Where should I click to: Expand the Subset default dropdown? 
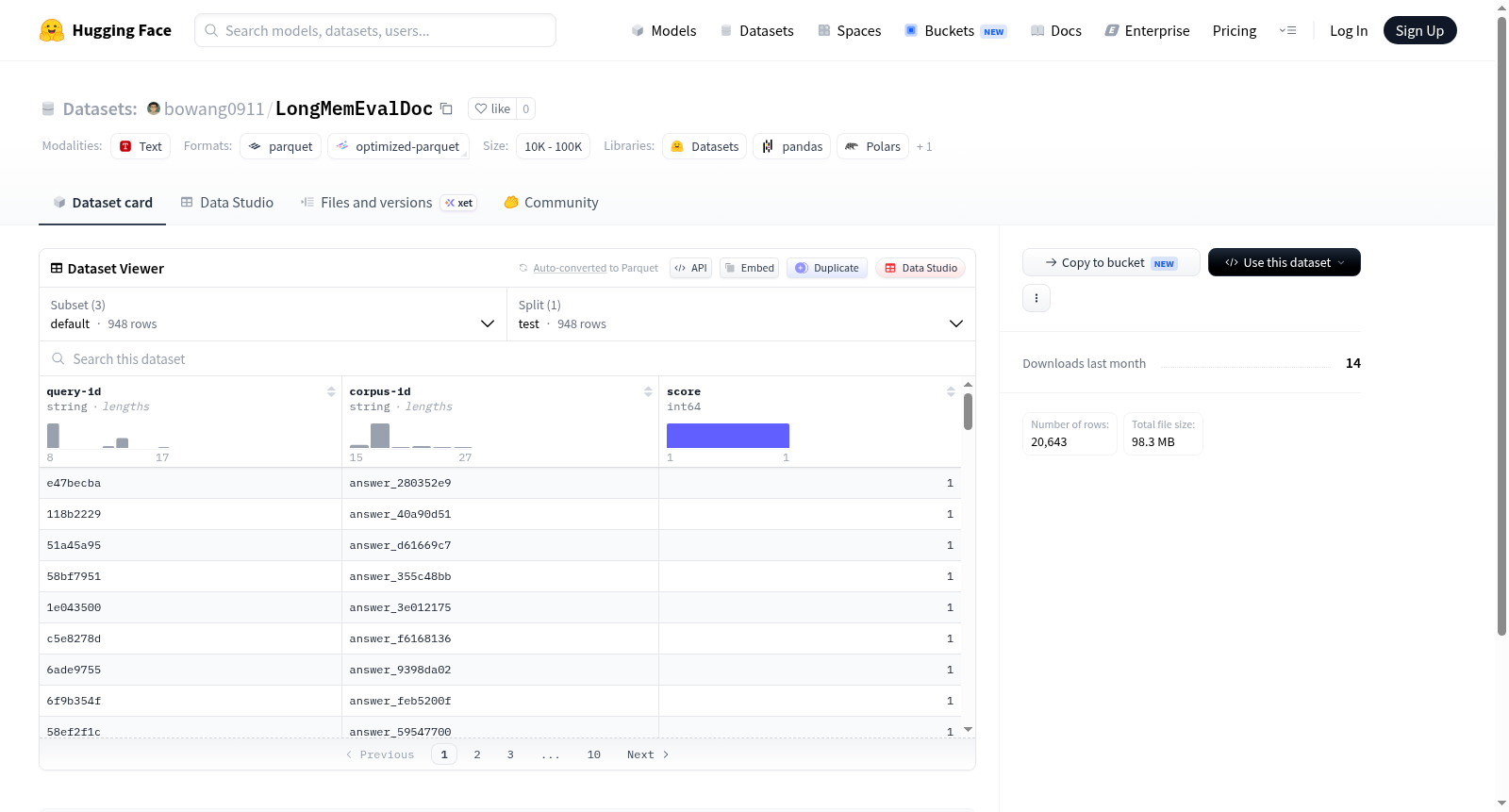point(273,314)
